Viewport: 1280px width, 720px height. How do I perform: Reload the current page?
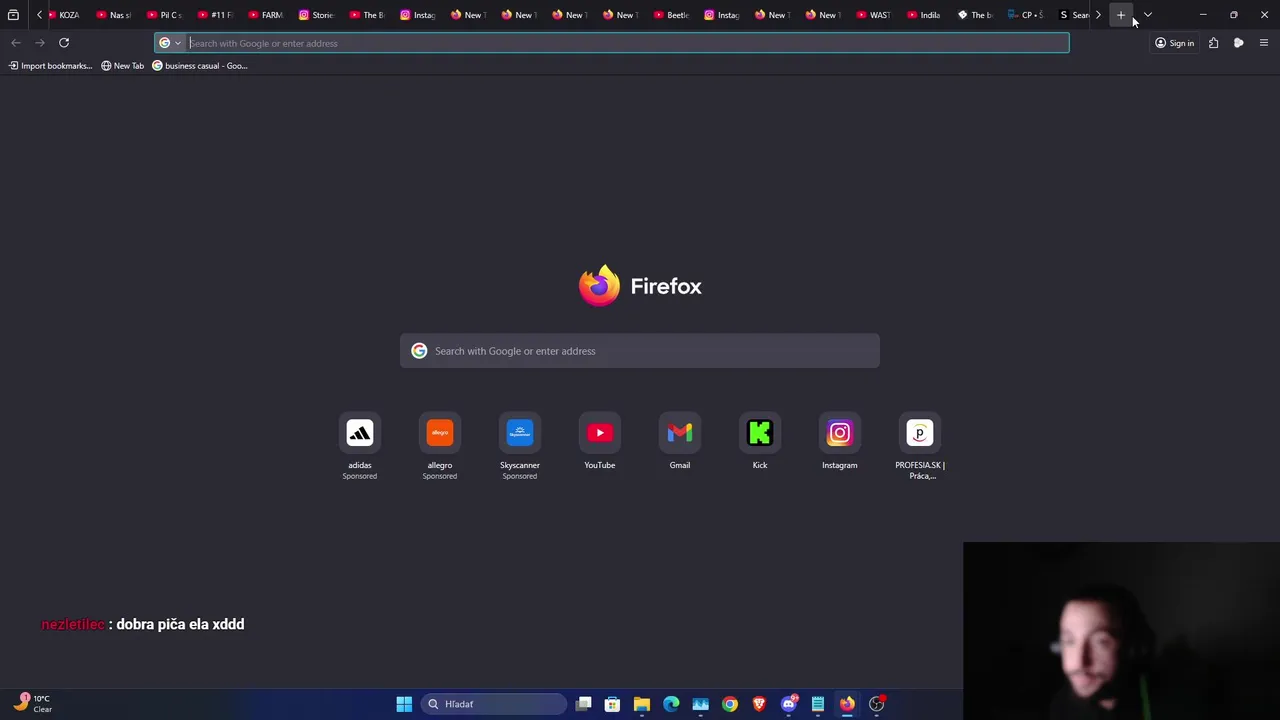pos(64,43)
